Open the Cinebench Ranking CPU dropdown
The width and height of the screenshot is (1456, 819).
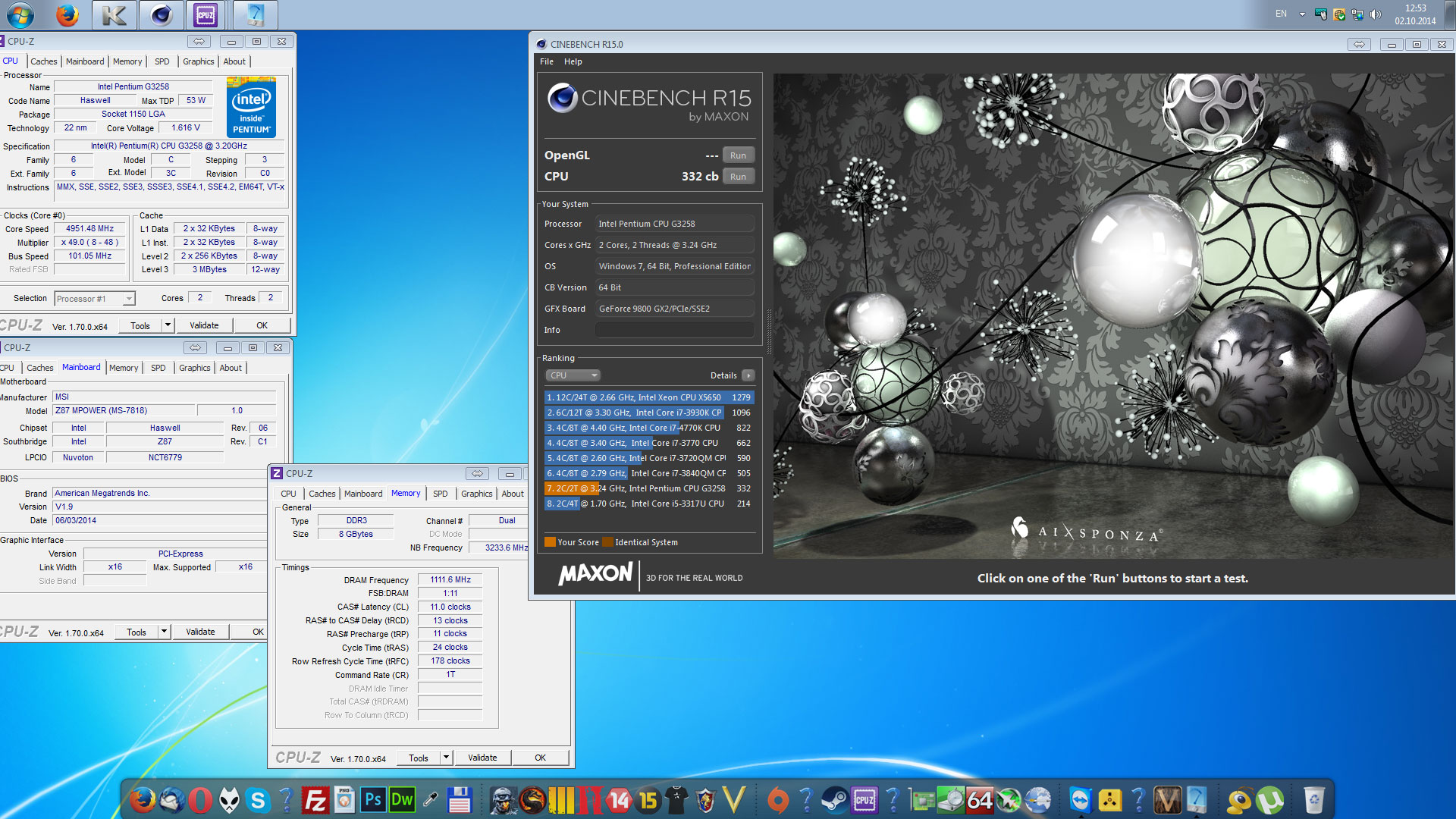[x=573, y=375]
